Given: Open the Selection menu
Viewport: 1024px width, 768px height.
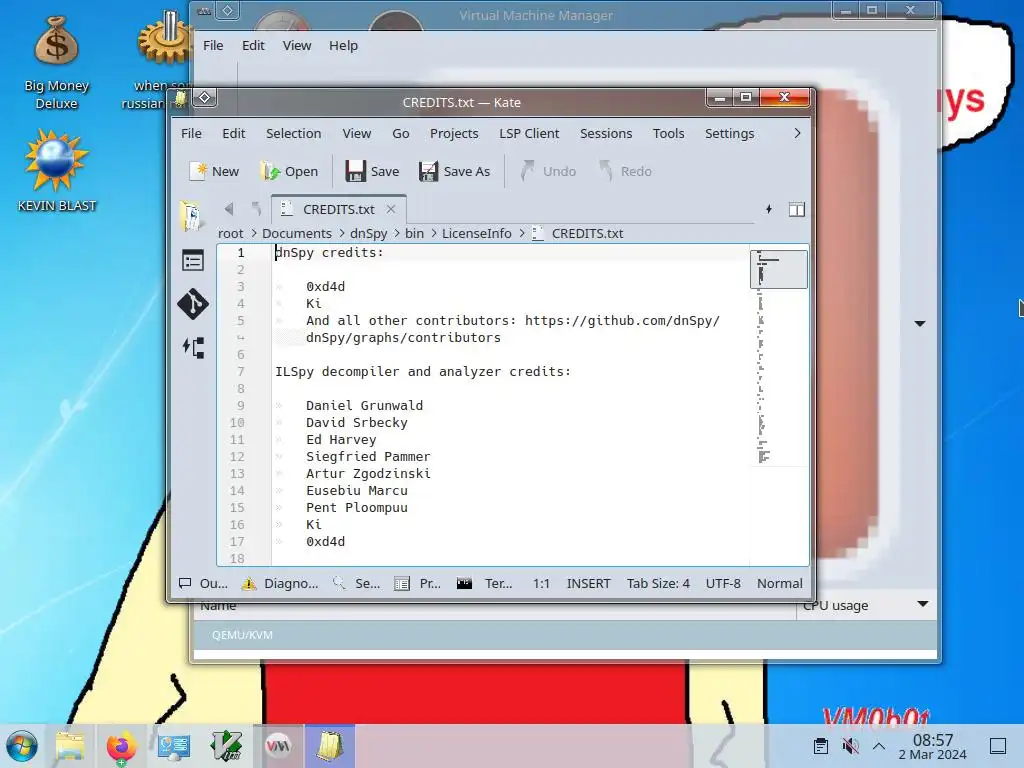Looking at the screenshot, I should click(293, 133).
